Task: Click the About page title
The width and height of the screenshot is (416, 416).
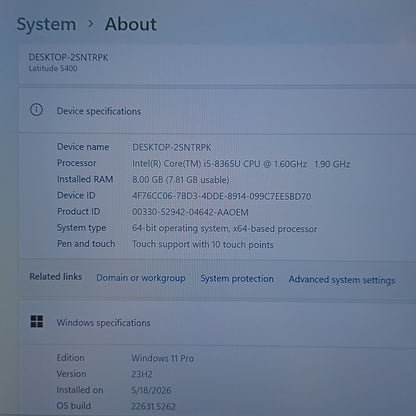Action: (131, 24)
